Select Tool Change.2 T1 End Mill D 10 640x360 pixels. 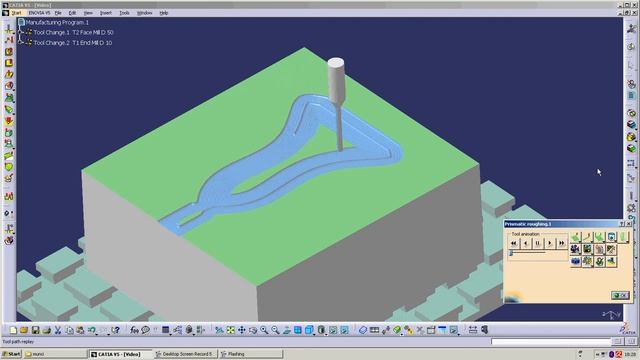pyautogui.click(x=73, y=42)
